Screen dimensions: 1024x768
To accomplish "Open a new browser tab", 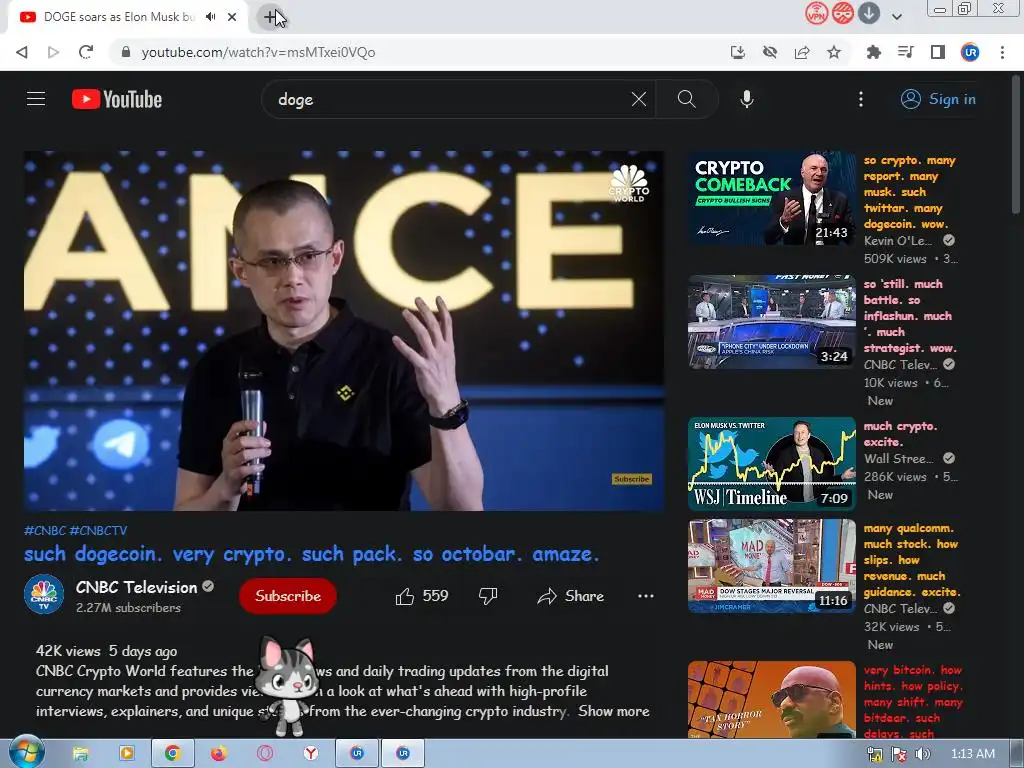I will [x=270, y=17].
